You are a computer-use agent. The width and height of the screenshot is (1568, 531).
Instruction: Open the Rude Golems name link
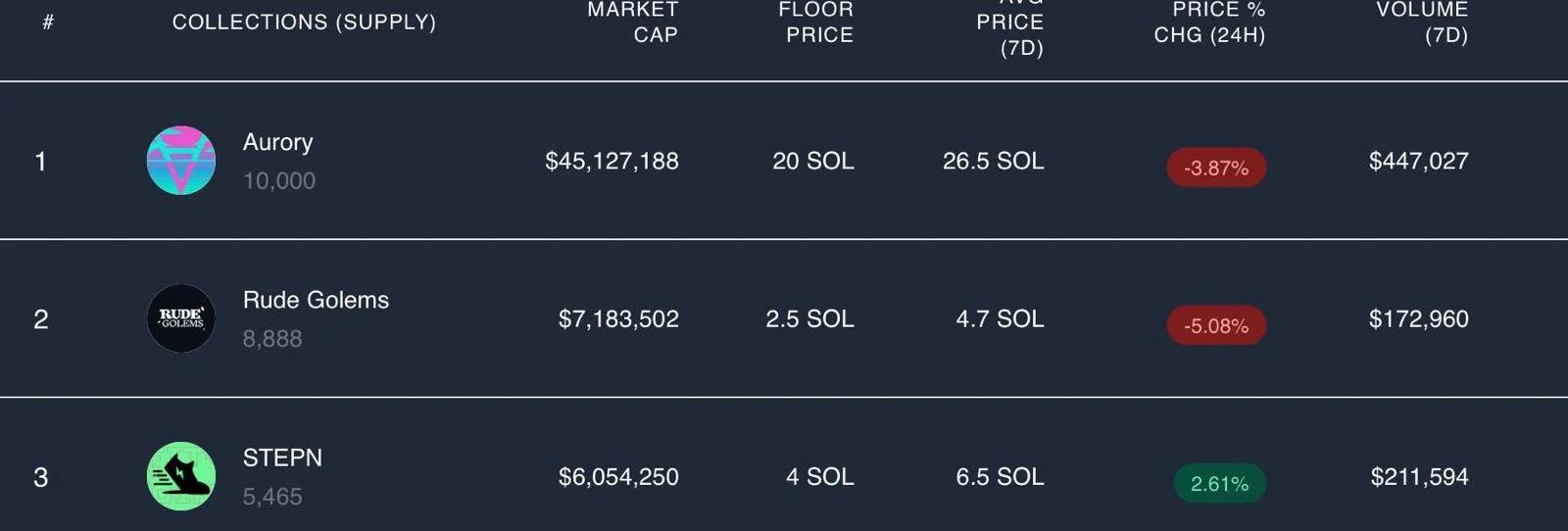pos(316,300)
